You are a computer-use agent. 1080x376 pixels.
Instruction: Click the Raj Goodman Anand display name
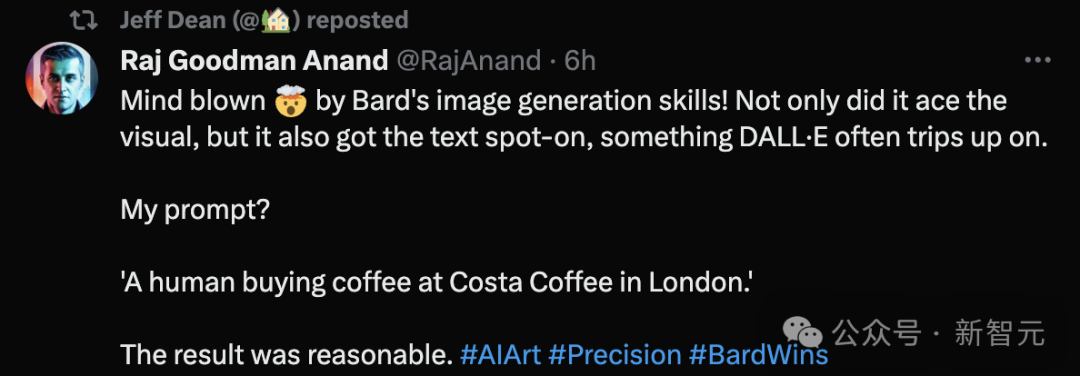coord(254,61)
